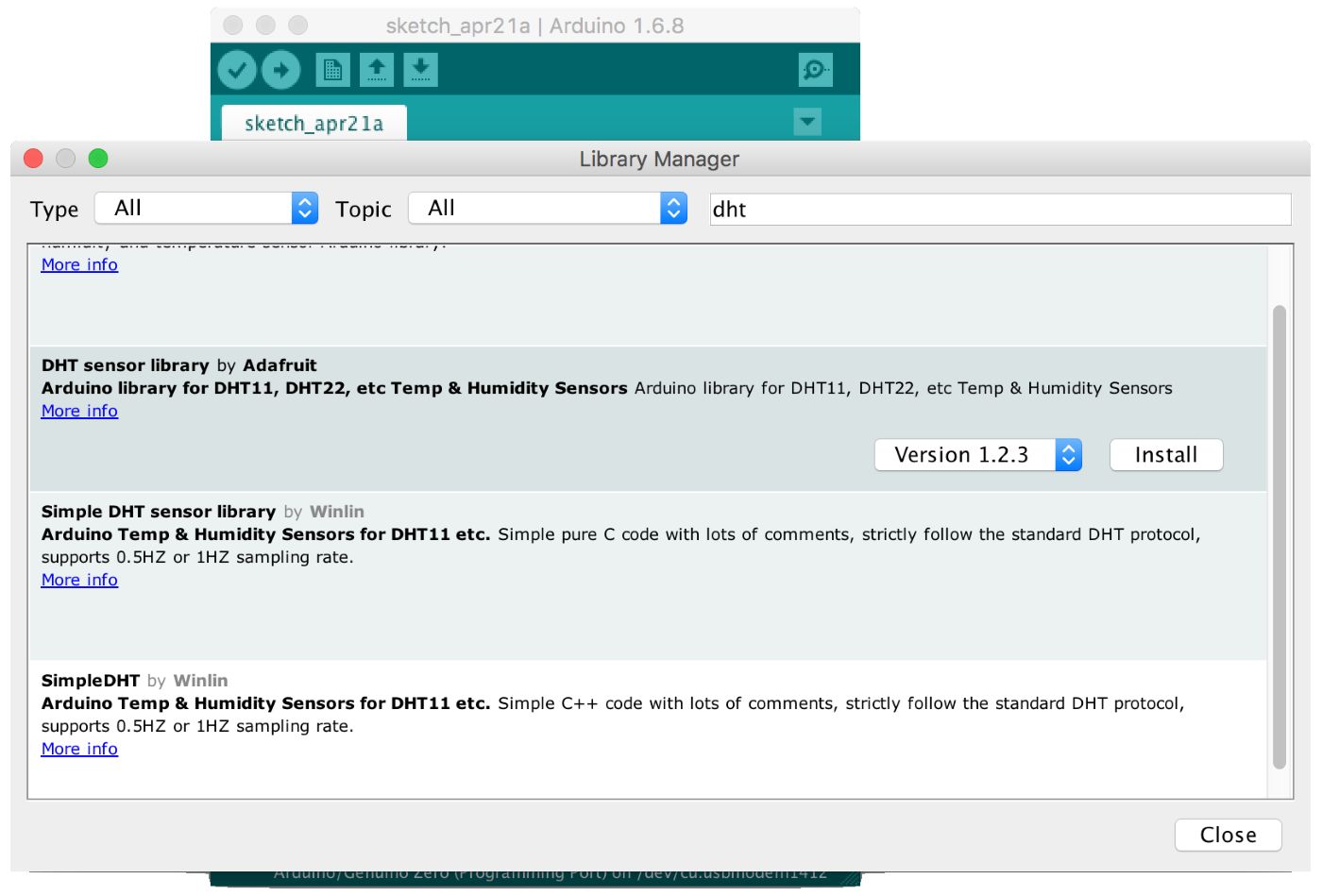Click the Winlin author name on Simple DHT sensor library
Screen dimensions: 1322x896
337,512
